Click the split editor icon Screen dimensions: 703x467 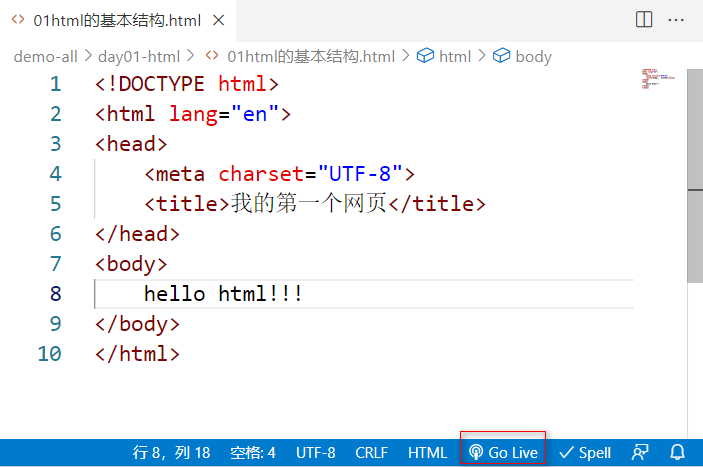pyautogui.click(x=644, y=20)
